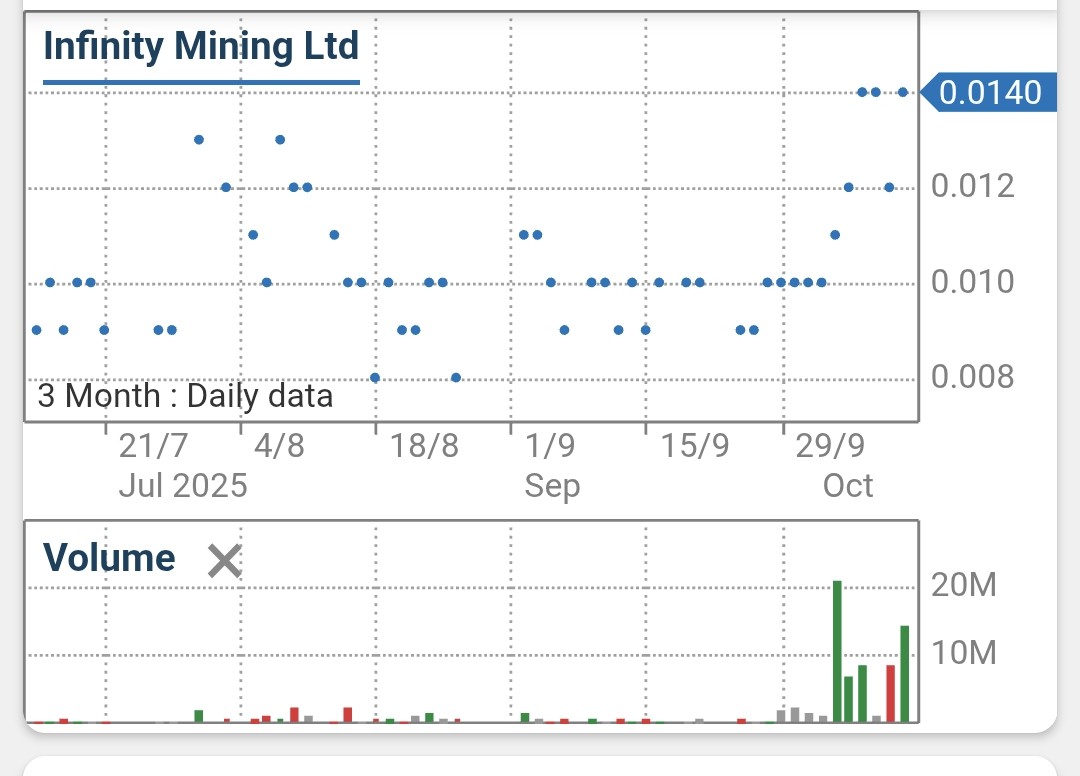Viewport: 1080px width, 776px height.
Task: Click the '3 Month : Daily data' label
Action: tap(185, 396)
